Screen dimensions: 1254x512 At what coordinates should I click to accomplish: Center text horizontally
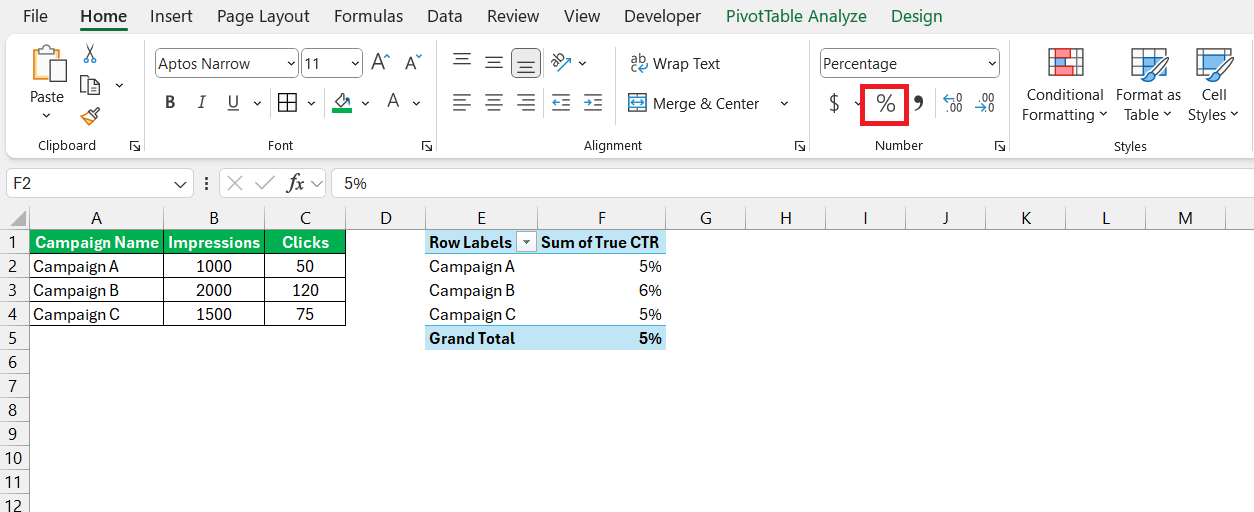click(494, 102)
